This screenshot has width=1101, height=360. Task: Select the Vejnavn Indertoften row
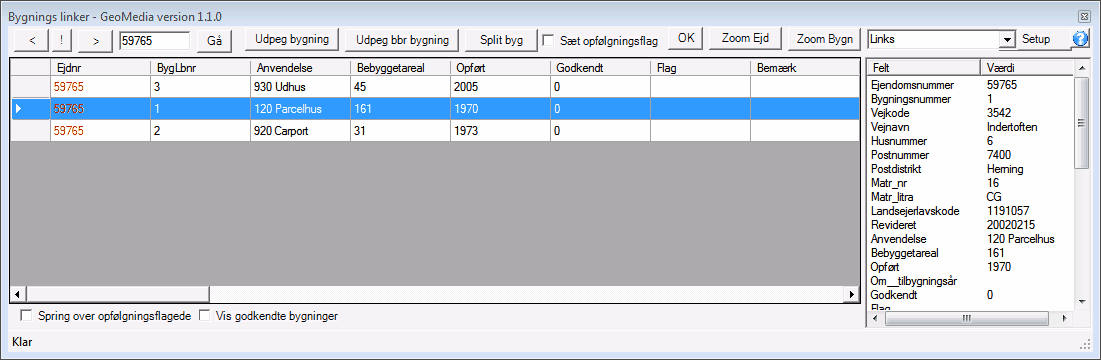click(x=971, y=127)
